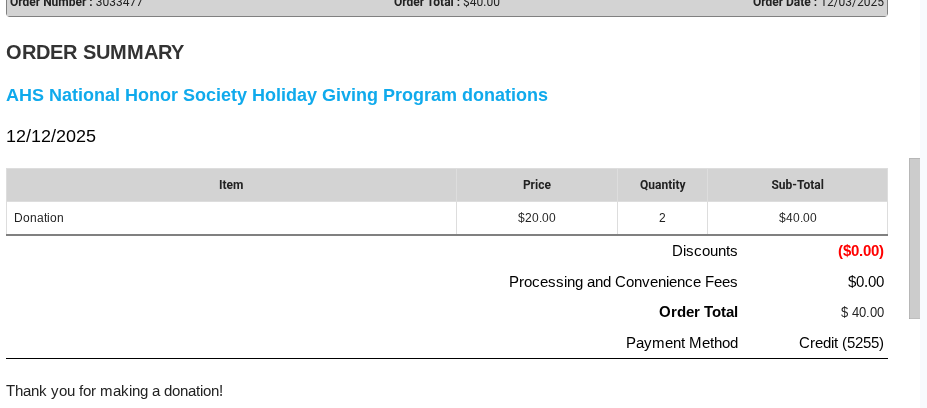This screenshot has height=408, width=927.
Task: Select the $20.00 price cell
Action: pos(537,218)
